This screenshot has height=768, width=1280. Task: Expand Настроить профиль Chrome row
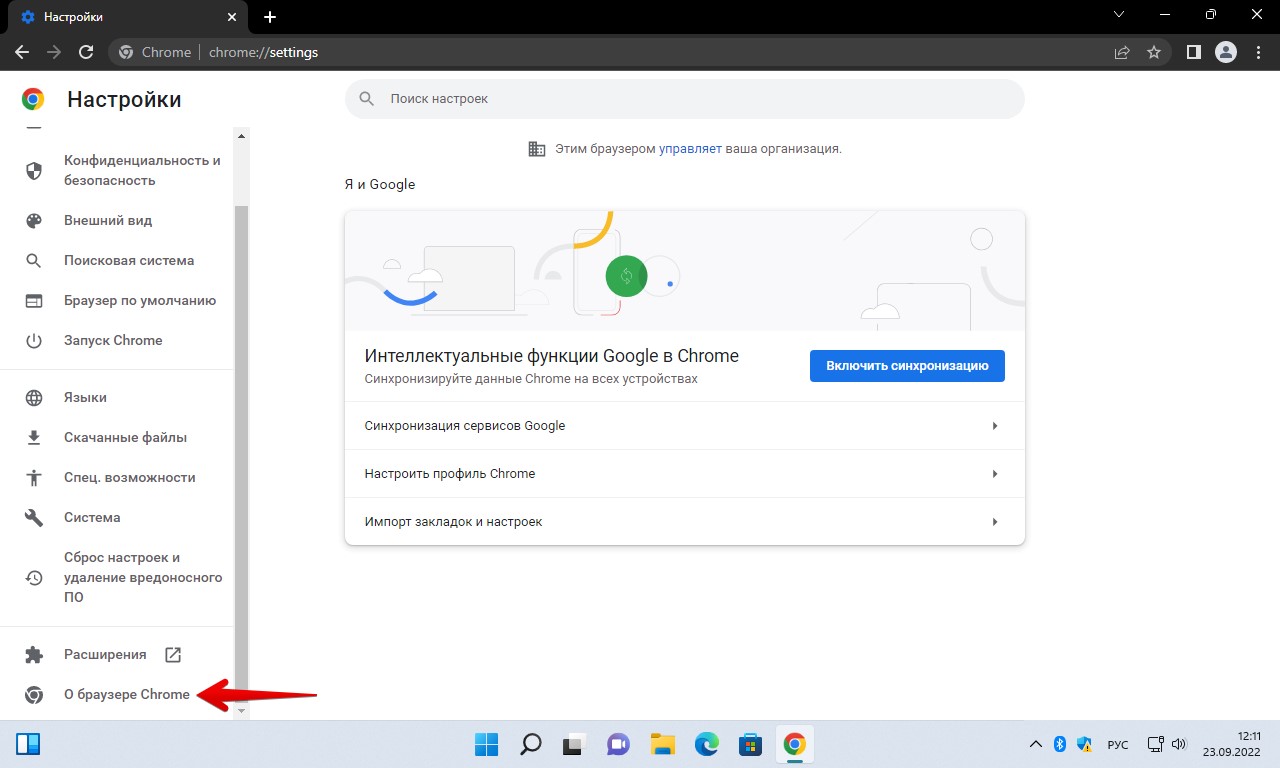[685, 474]
